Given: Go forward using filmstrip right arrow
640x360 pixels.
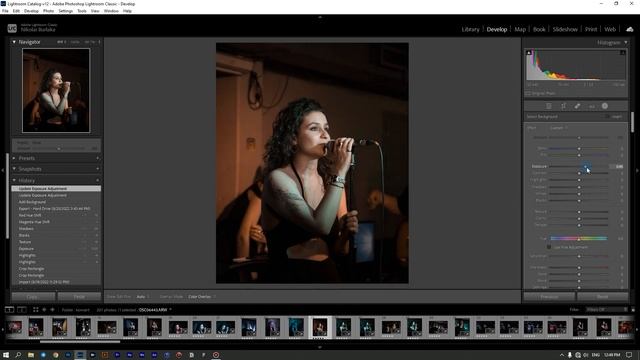Looking at the screenshot, I should coord(52,310).
